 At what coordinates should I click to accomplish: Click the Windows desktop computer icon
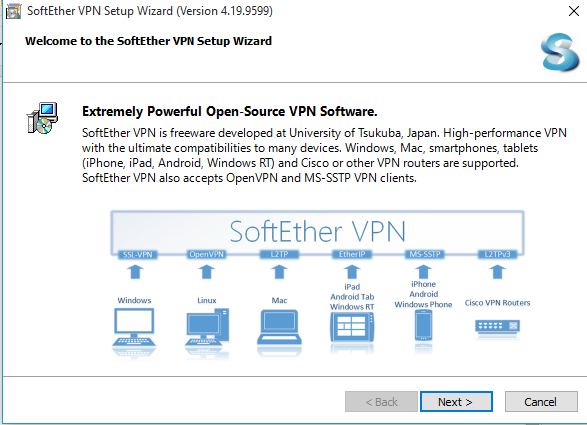[x=134, y=327]
